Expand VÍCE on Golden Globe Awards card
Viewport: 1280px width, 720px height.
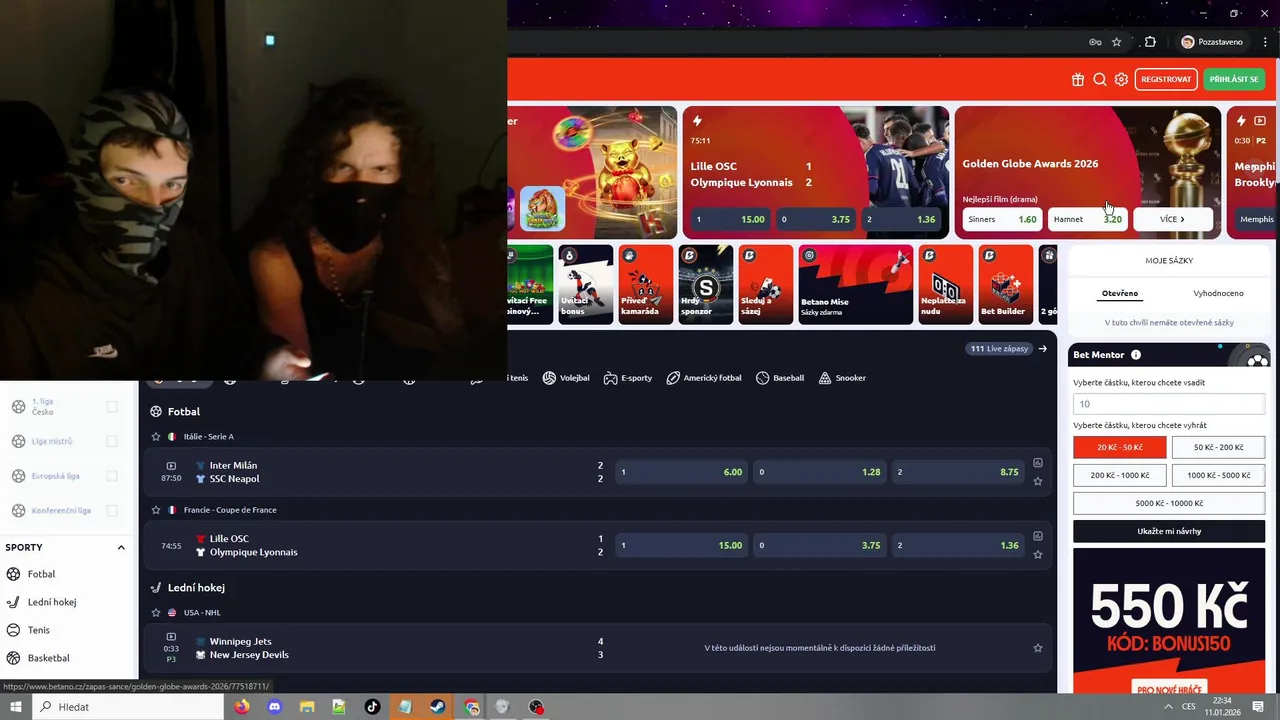[1172, 219]
